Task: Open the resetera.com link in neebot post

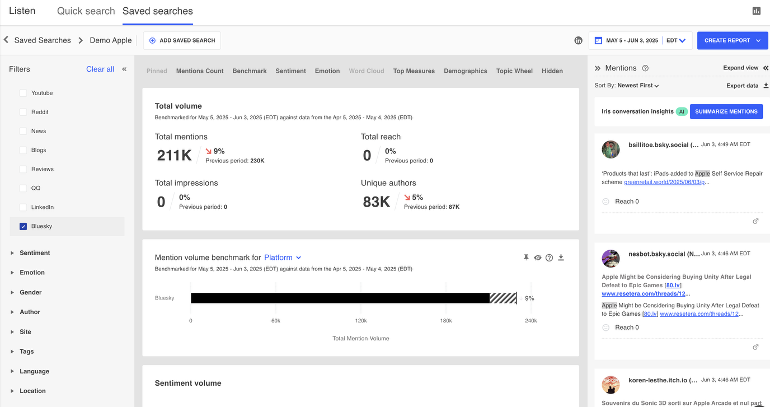Action: coord(644,294)
